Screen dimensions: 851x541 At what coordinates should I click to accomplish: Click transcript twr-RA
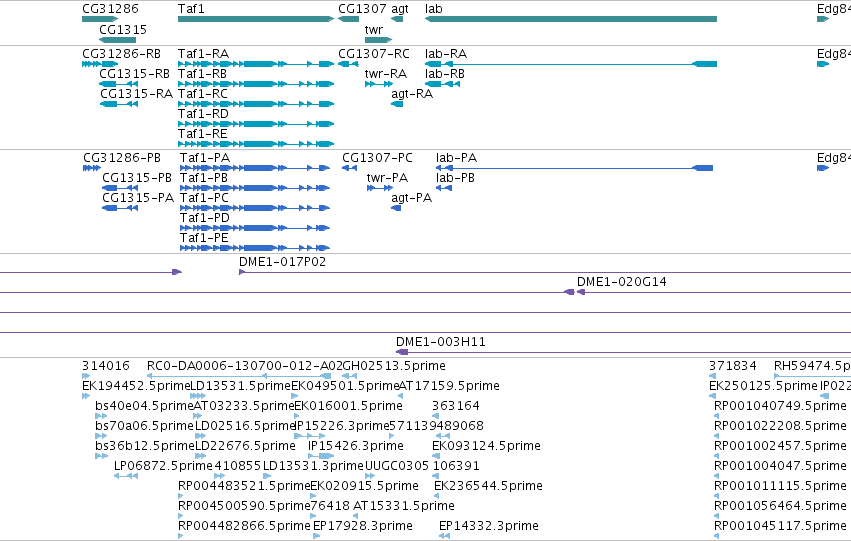click(x=379, y=84)
